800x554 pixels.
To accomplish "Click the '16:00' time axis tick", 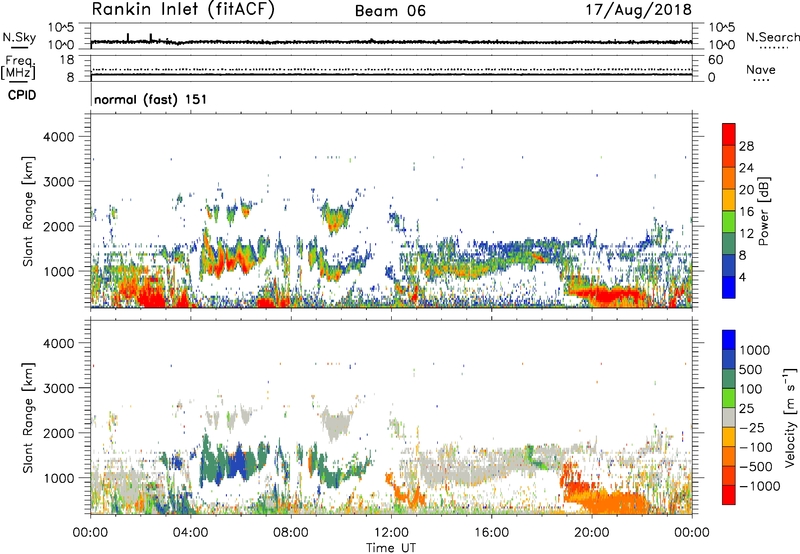I will coord(491,533).
